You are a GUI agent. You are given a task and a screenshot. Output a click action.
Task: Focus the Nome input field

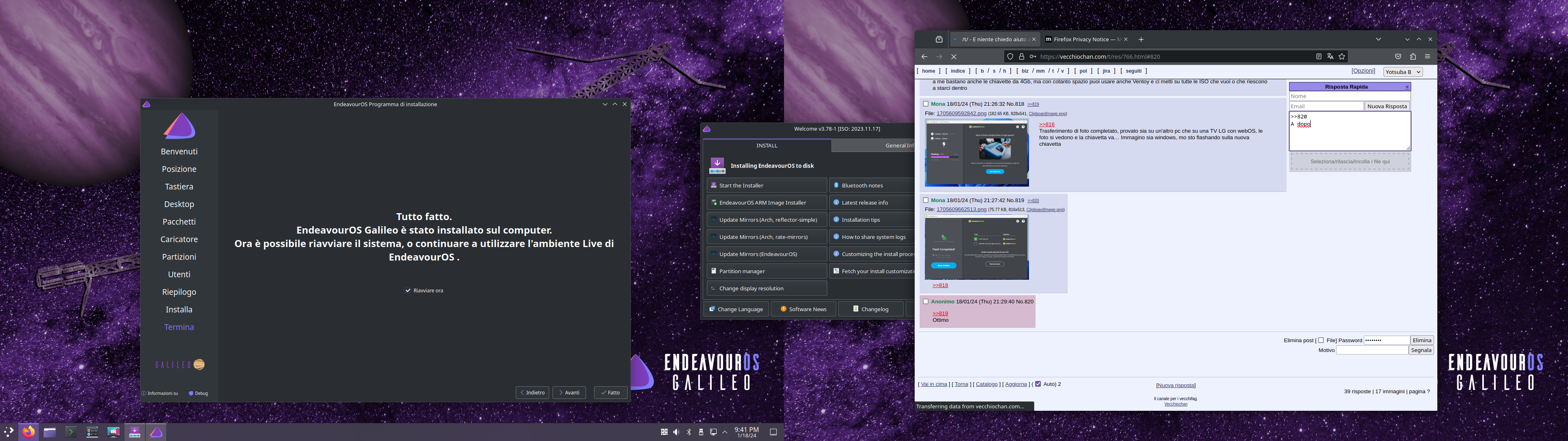[x=1350, y=96]
